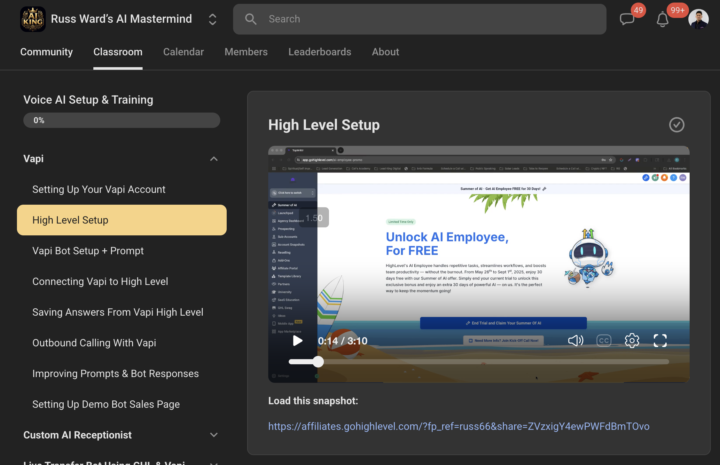Click the Load this snapshot label
720x465 pixels.
pyautogui.click(x=313, y=401)
